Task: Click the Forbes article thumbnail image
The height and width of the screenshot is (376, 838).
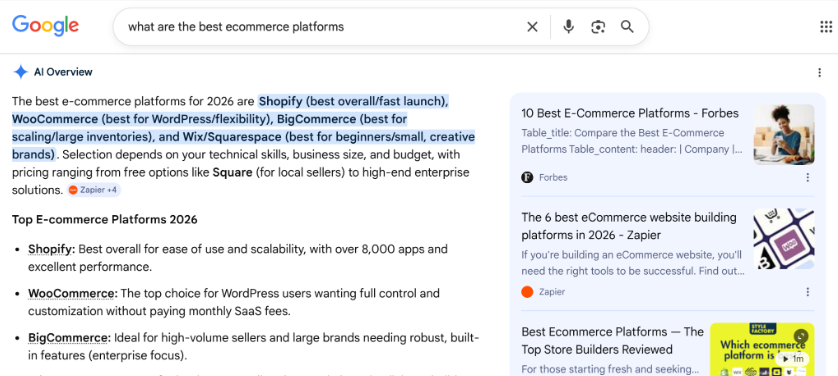Action: (x=783, y=135)
